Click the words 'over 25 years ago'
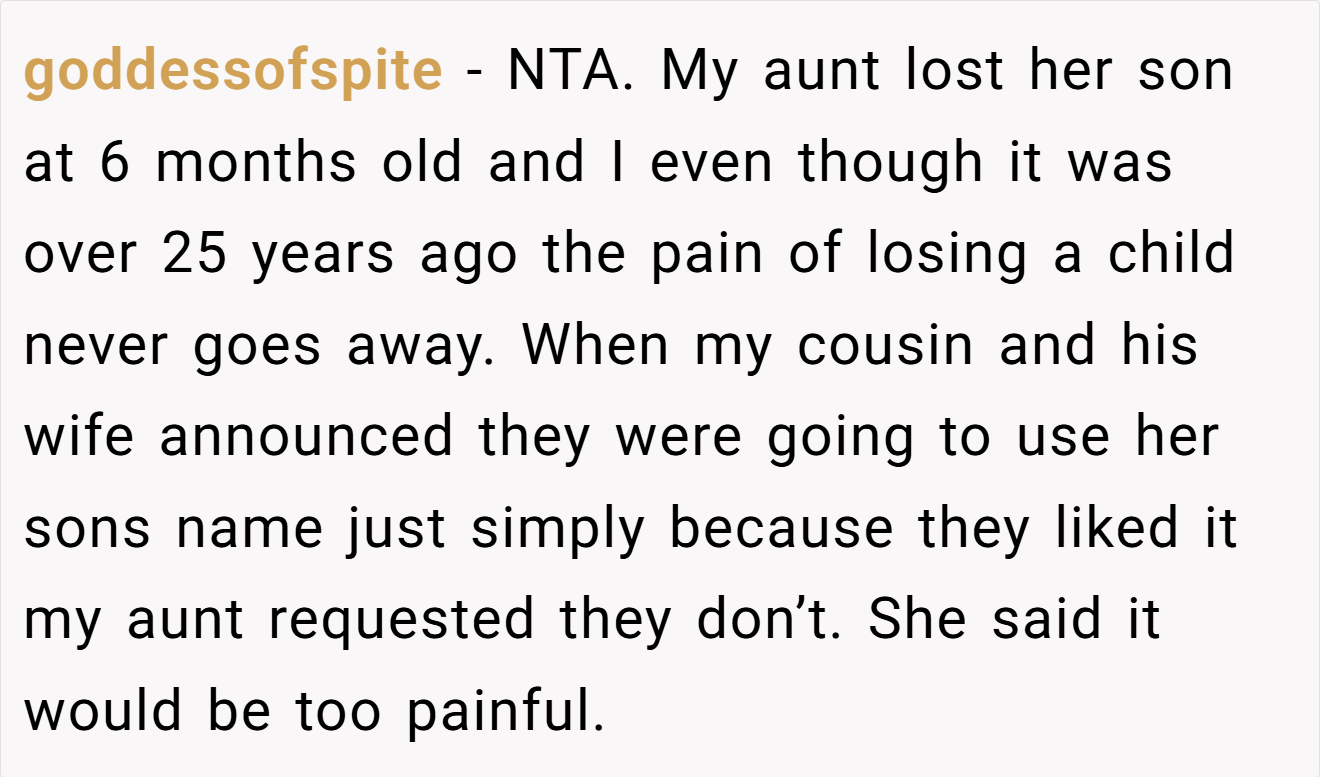This screenshot has height=777, width=1320. [270, 254]
